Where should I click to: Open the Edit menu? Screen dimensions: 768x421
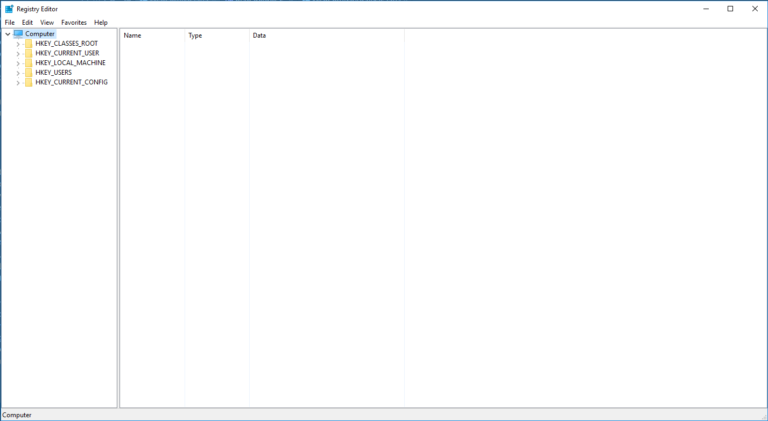(x=27, y=22)
